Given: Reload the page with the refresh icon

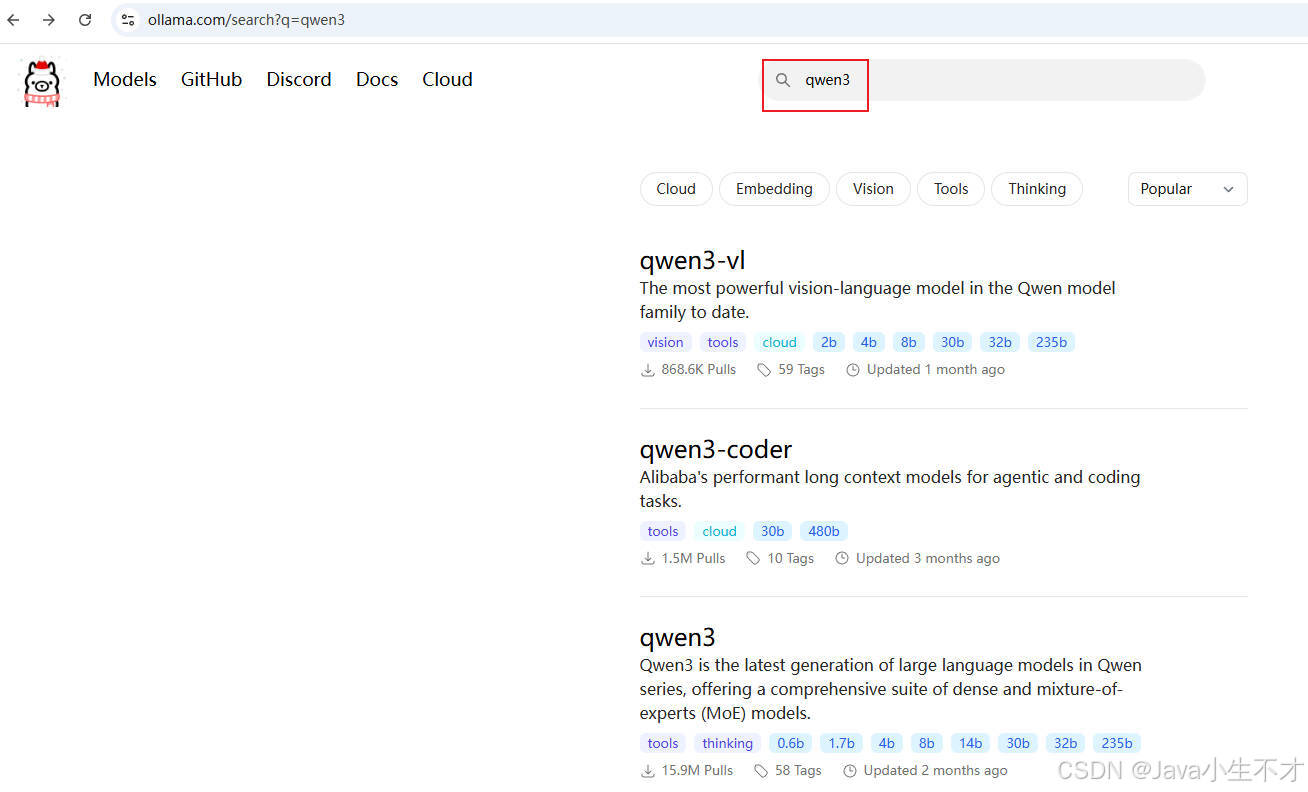Looking at the screenshot, I should (x=85, y=20).
